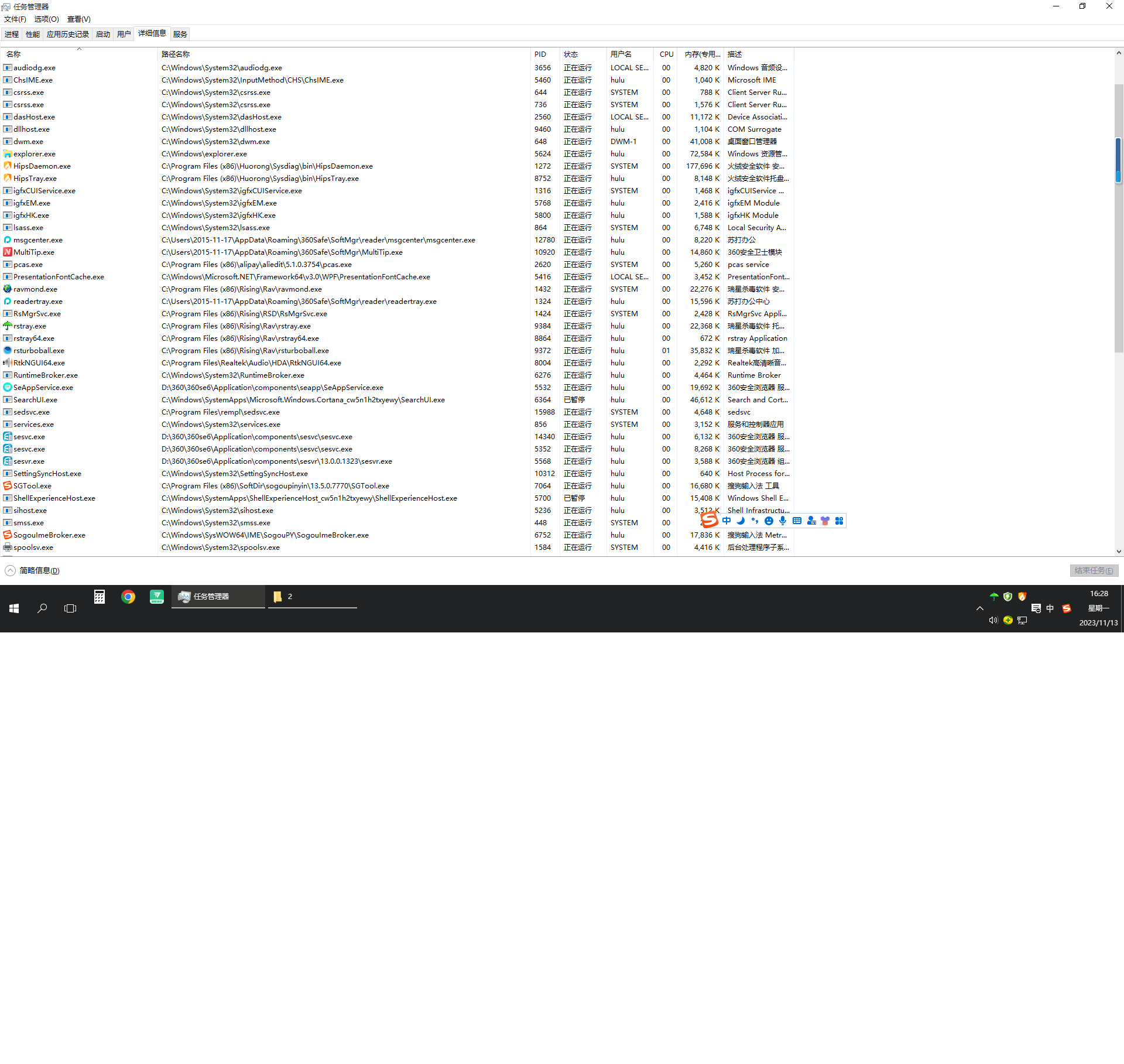The height and width of the screenshot is (1064, 1124).
Task: Open the 文件(F) menu
Action: coord(15,19)
